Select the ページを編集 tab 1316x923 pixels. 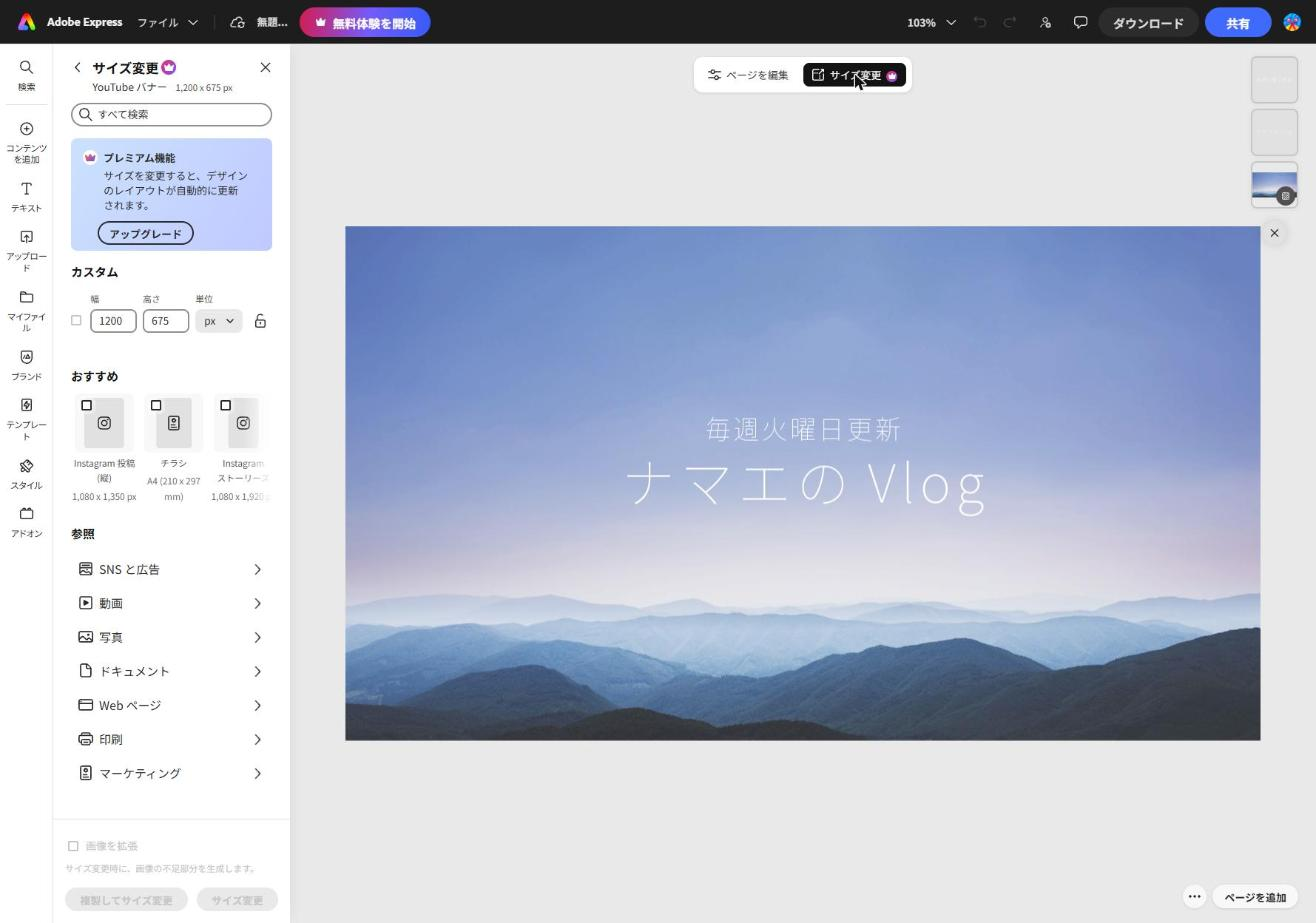pos(748,75)
